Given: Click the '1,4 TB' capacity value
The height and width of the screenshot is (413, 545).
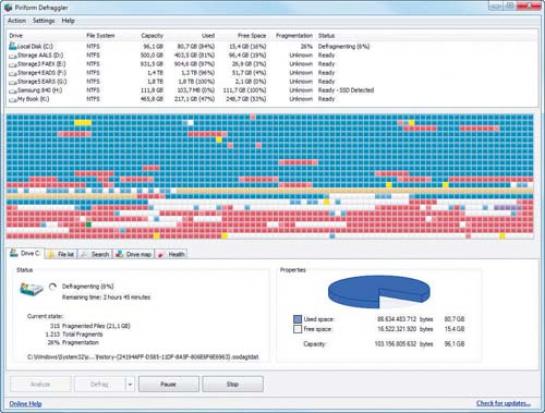Looking at the screenshot, I should tap(156, 73).
